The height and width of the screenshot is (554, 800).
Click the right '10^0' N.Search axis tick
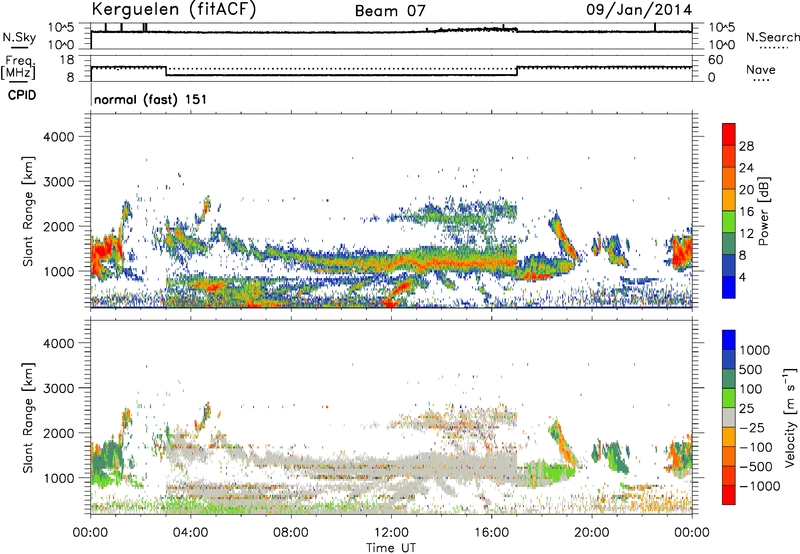[722, 45]
